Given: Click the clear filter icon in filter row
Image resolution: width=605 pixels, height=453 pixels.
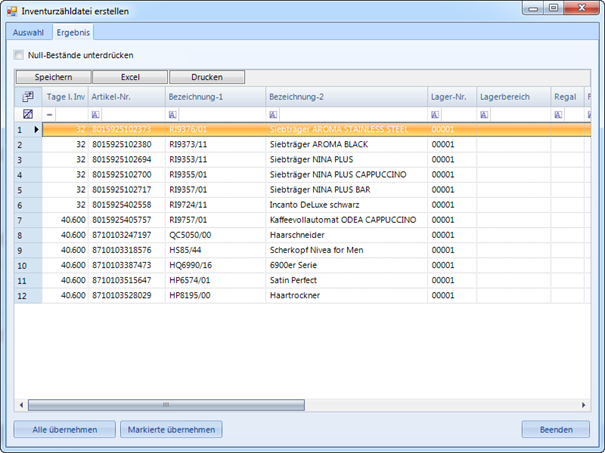Looking at the screenshot, I should (28, 114).
